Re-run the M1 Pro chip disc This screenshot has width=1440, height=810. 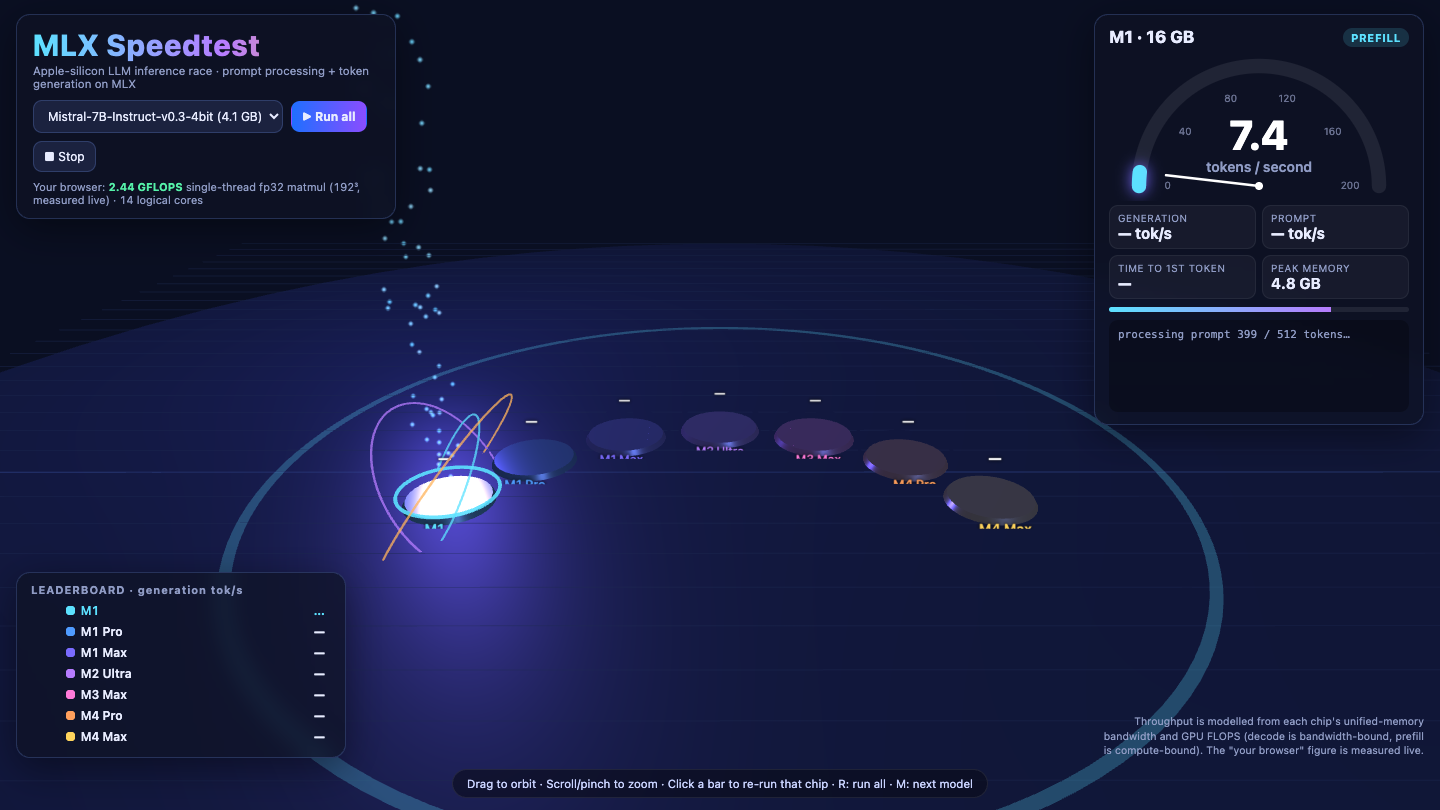click(535, 457)
